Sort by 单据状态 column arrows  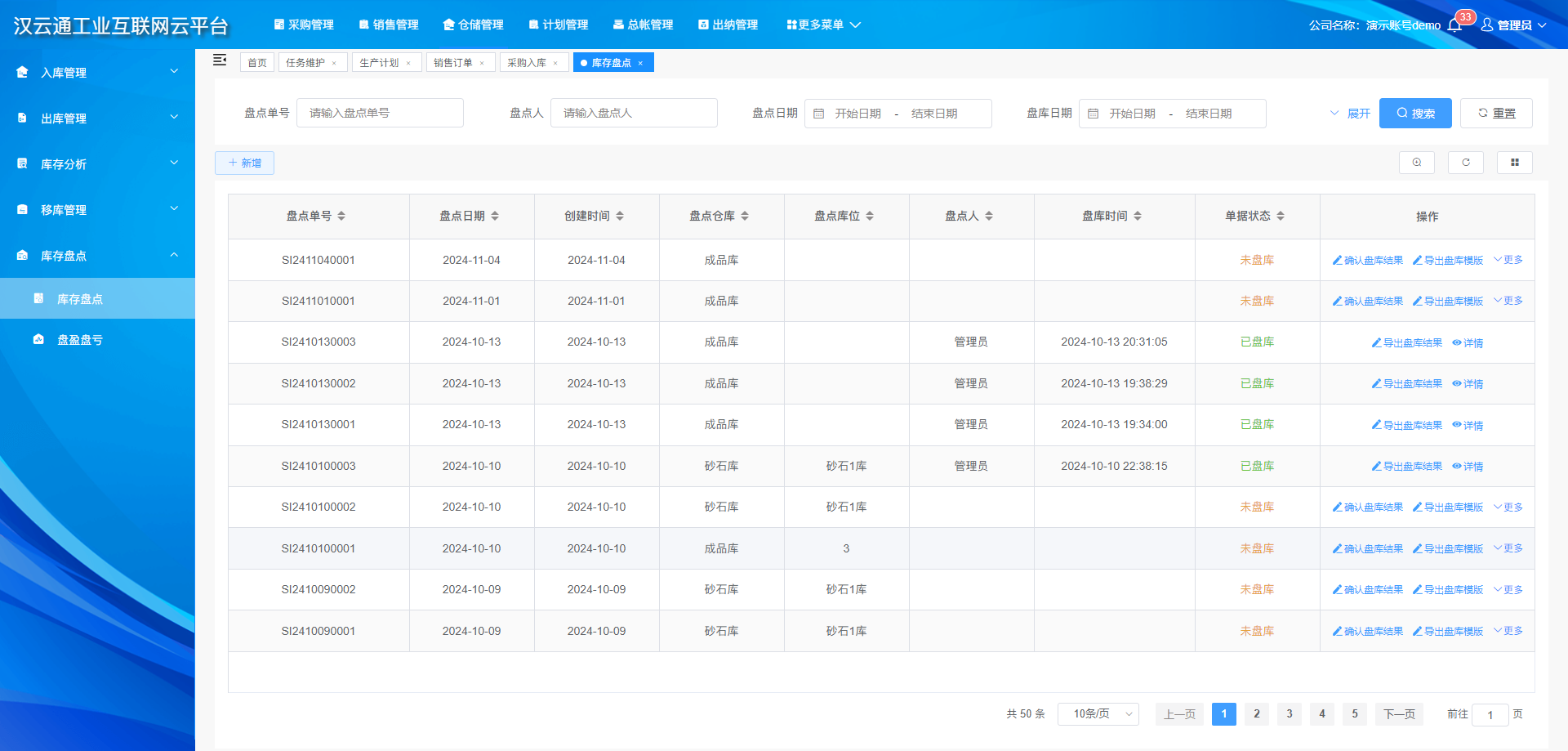pyautogui.click(x=1281, y=216)
